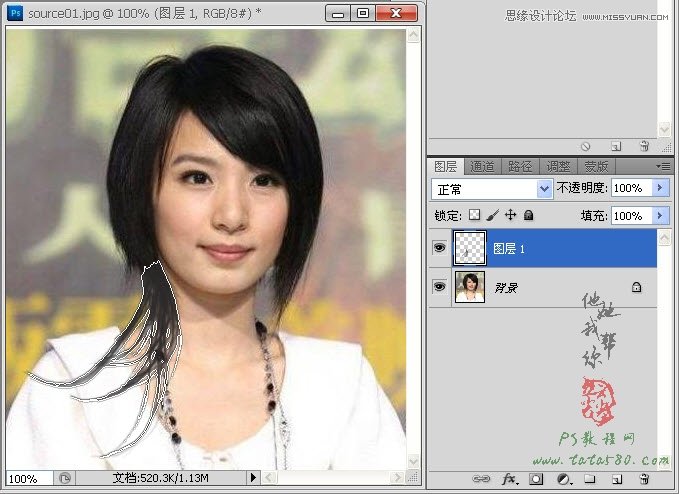679x494 pixels.
Task: Hide 背景 layer visibility
Action: tap(440, 287)
